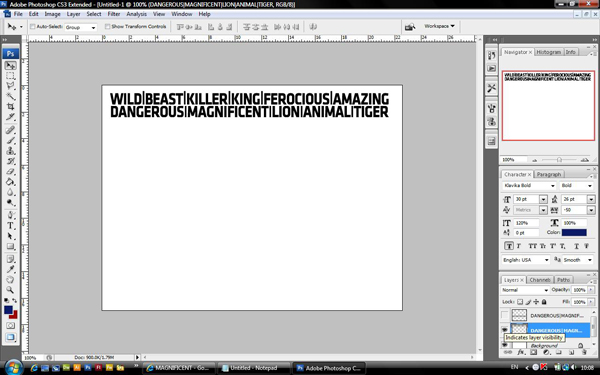Select the Blur tool
600x375 pixels.
pos(10,192)
